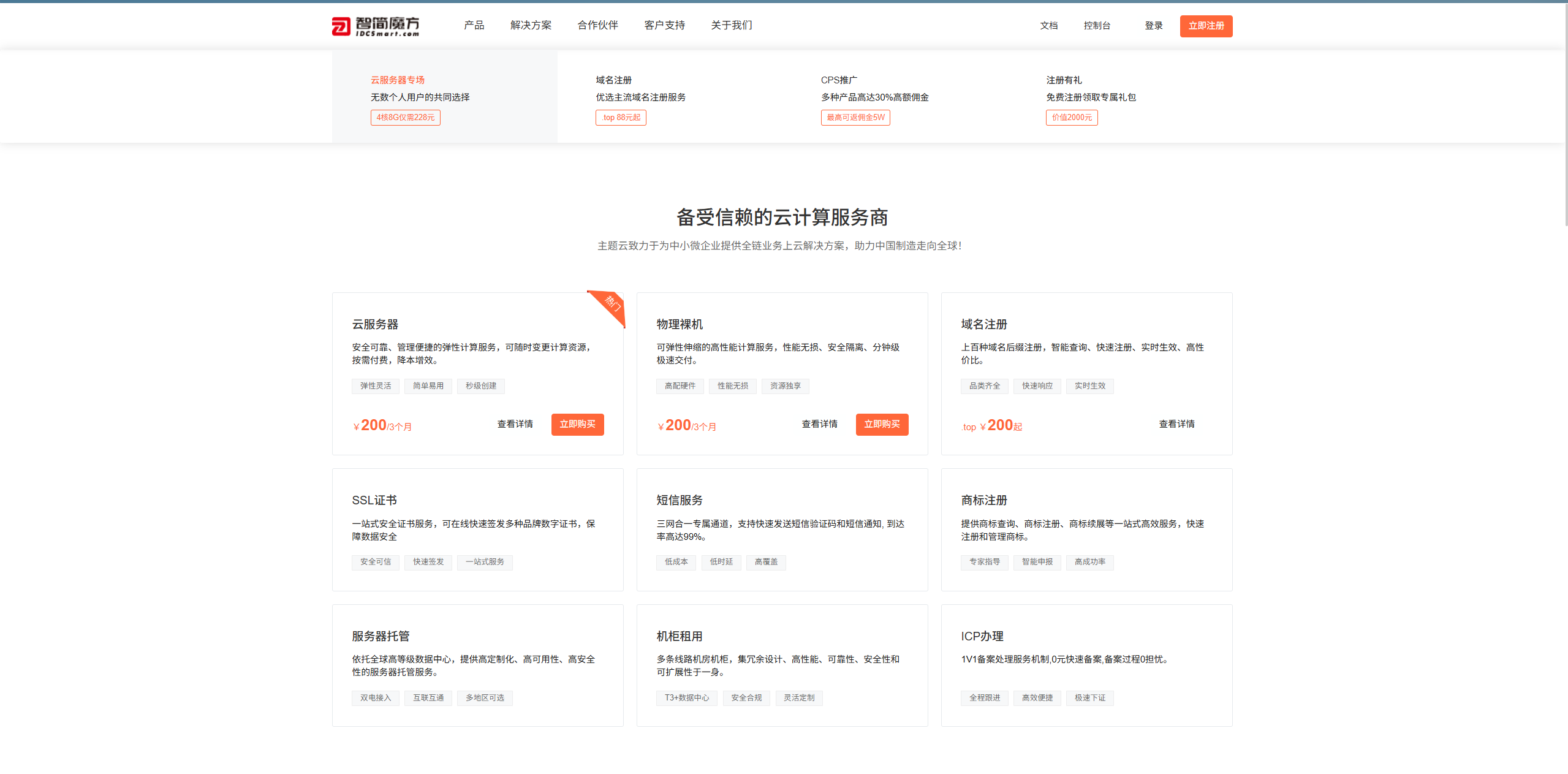Go to 文档 in the header
Image resolution: width=1568 pixels, height=774 pixels.
point(1048,26)
